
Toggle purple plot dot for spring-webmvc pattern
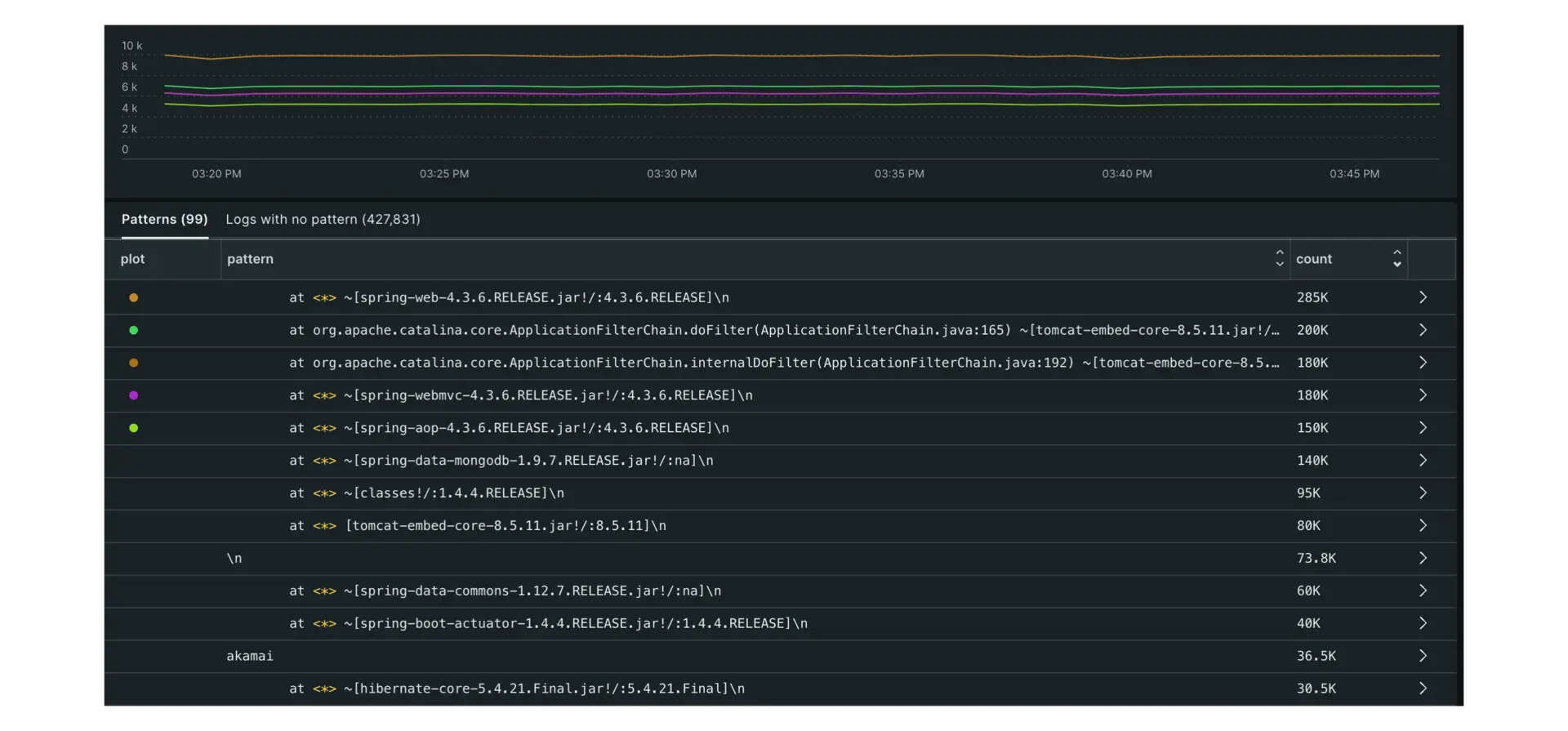click(x=134, y=395)
